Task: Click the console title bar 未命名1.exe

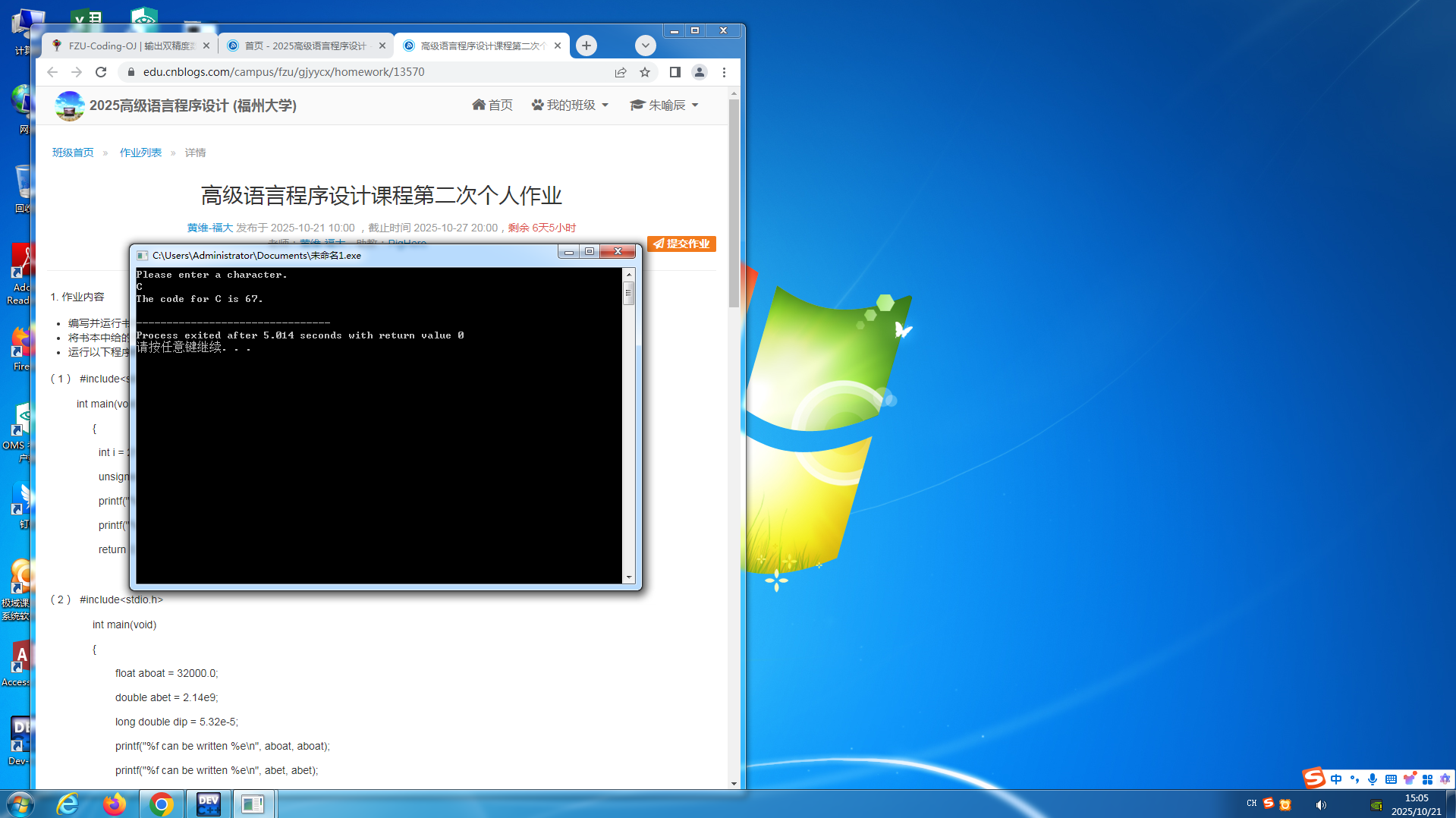Action: [256, 256]
